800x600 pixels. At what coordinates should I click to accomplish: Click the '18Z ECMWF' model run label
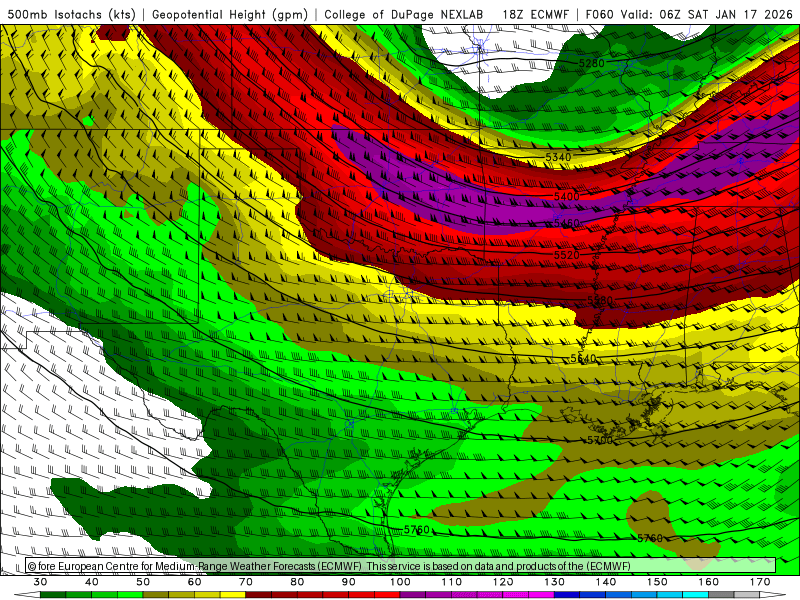tap(535, 14)
